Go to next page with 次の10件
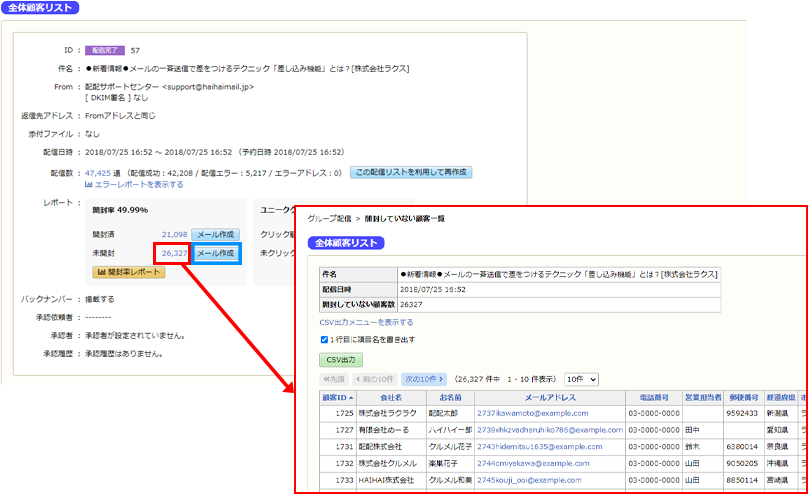This screenshot has height=494, width=808. [424, 379]
